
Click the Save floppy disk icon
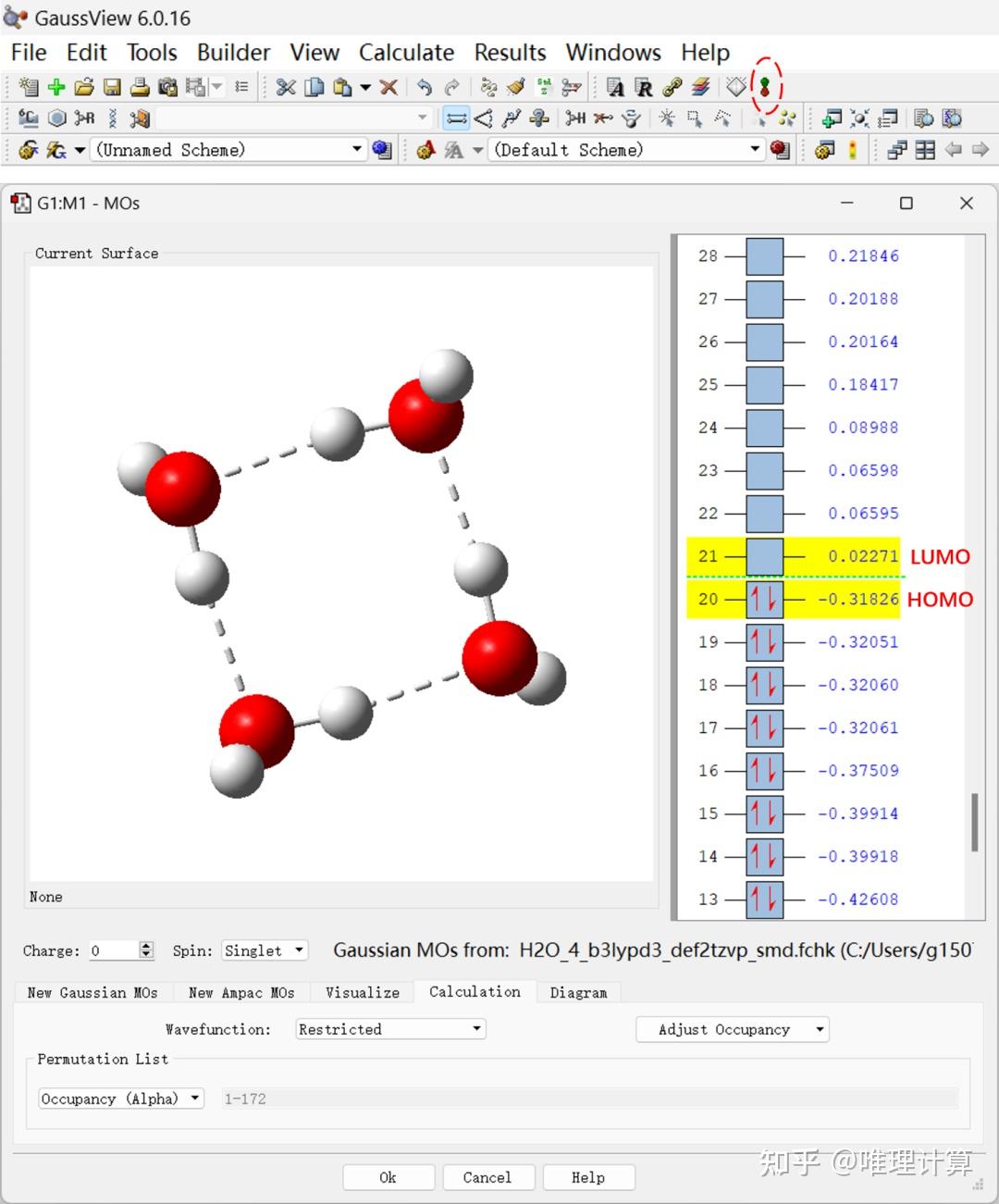(112, 87)
